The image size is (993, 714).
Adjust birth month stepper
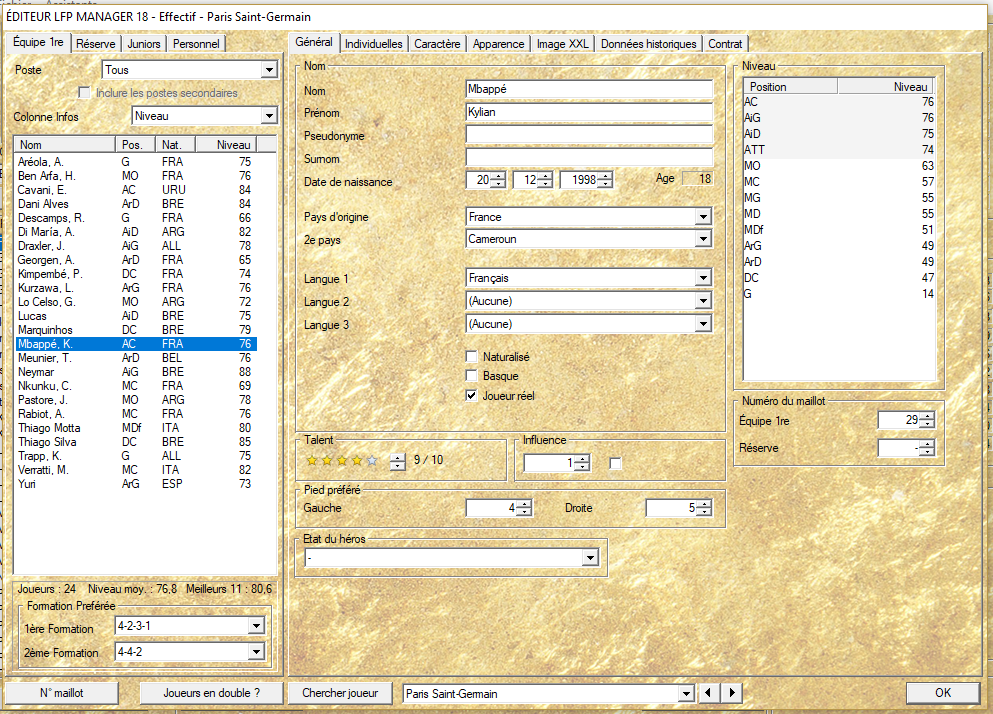[546, 180]
